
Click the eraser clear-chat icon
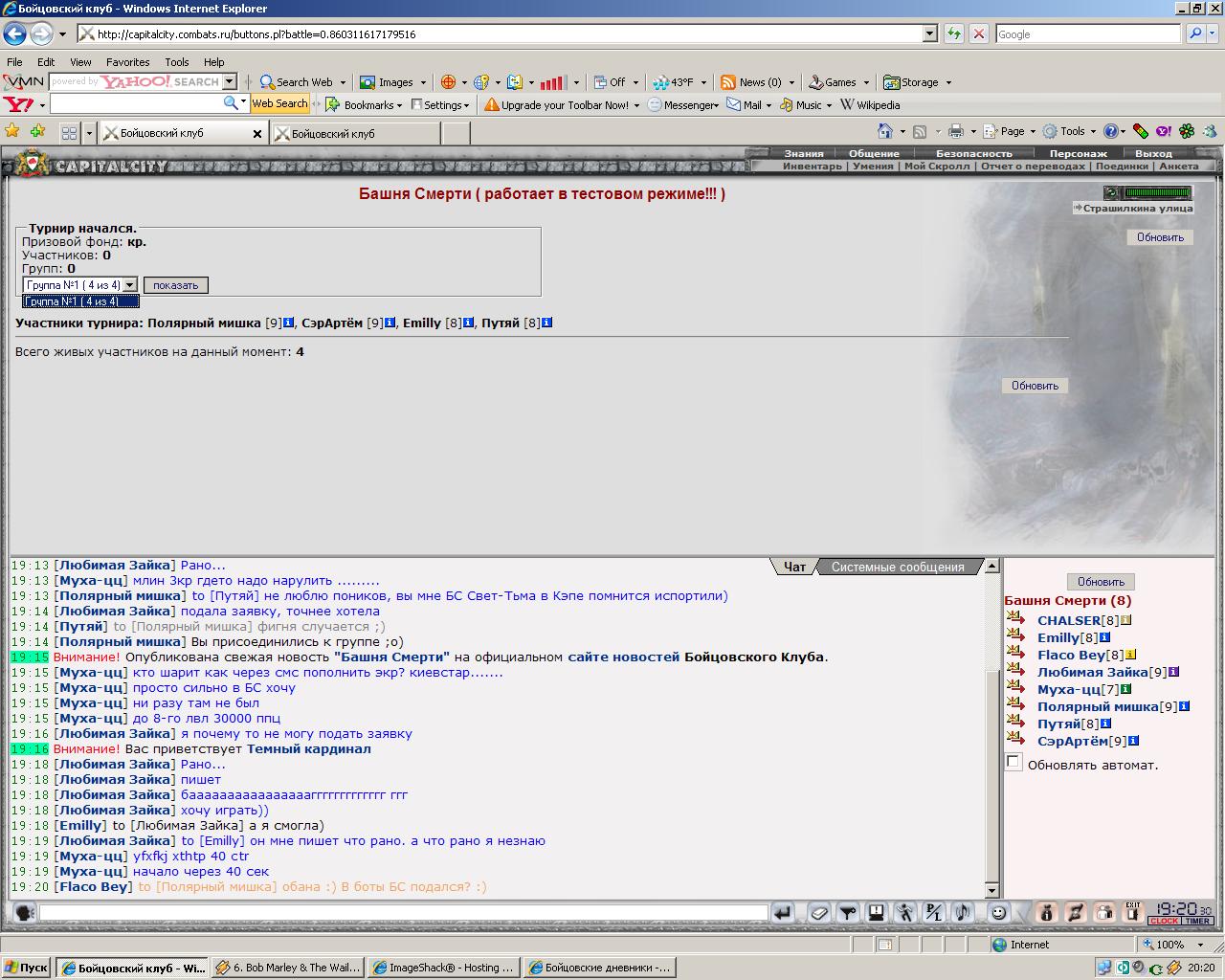tap(819, 913)
